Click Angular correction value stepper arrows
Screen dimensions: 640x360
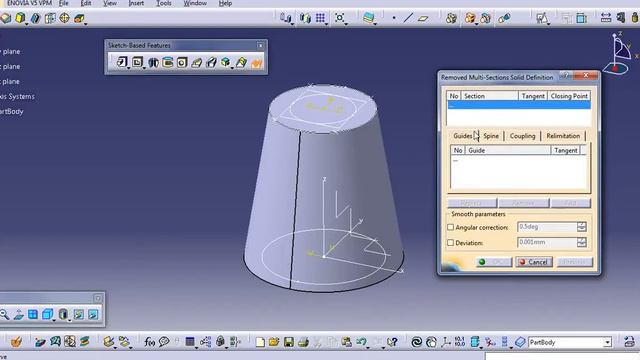click(x=582, y=227)
